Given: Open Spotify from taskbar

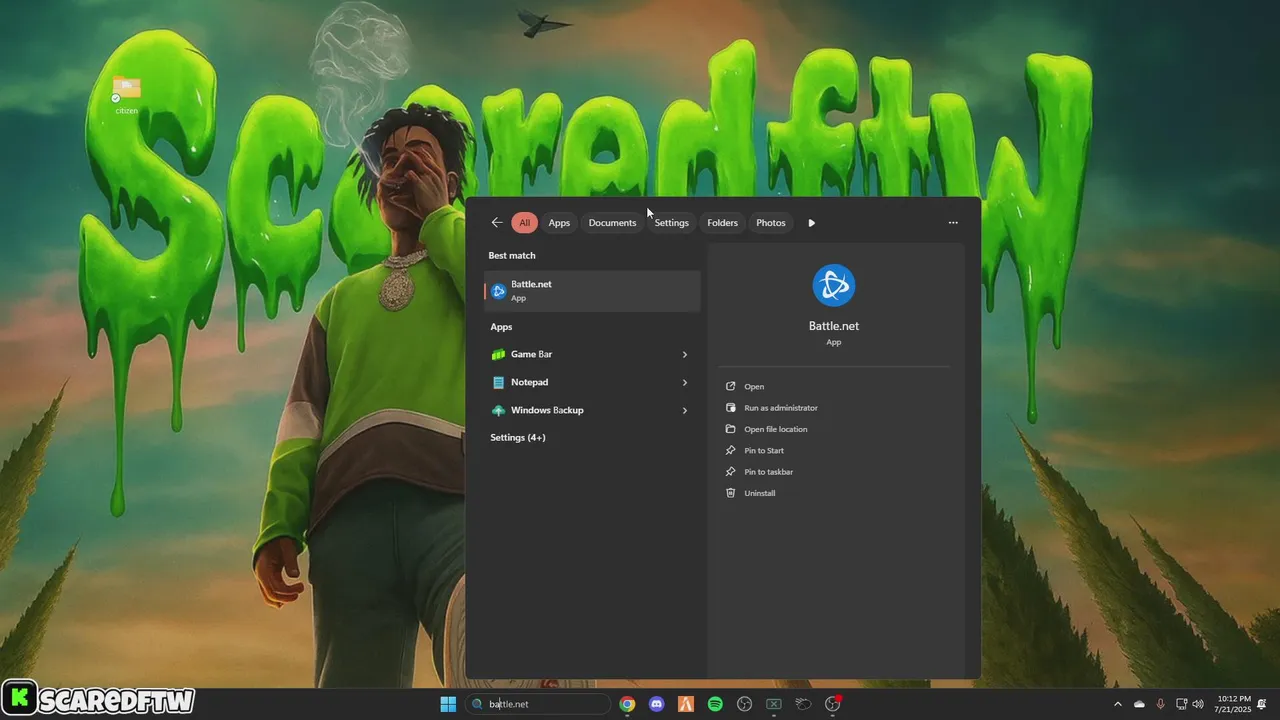Looking at the screenshot, I should [715, 704].
